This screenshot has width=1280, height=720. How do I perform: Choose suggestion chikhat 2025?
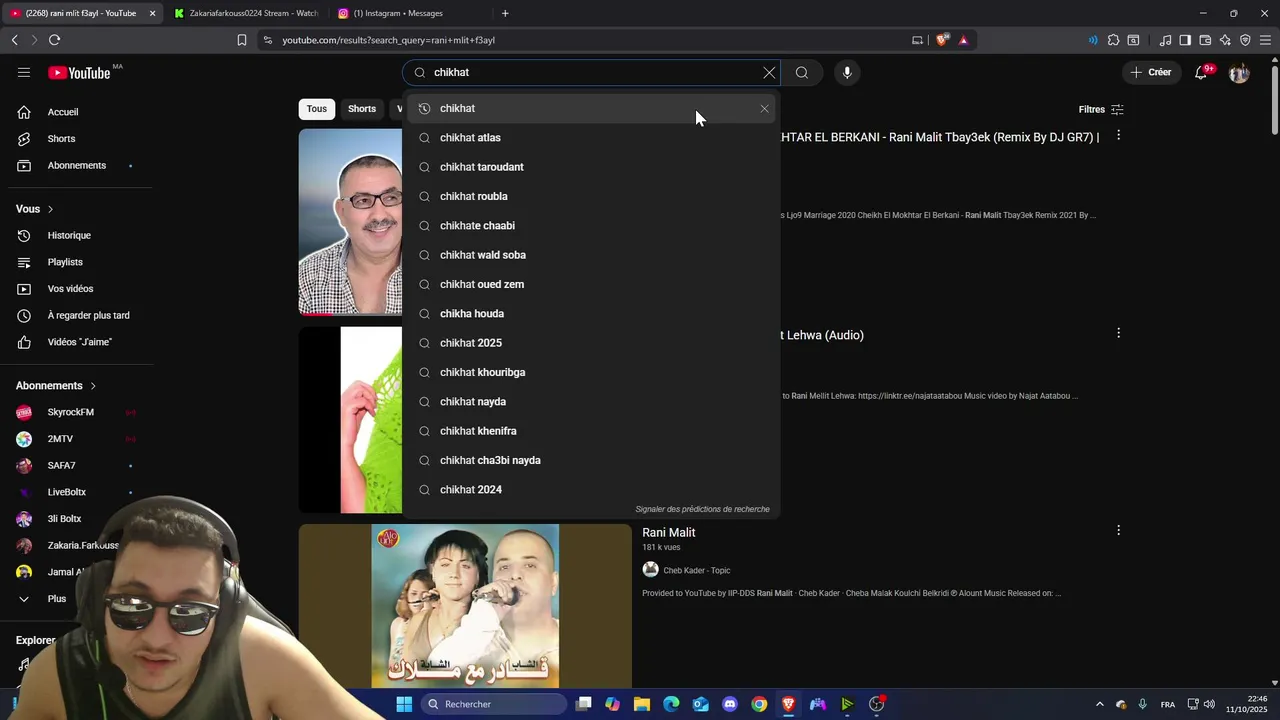coord(590,343)
